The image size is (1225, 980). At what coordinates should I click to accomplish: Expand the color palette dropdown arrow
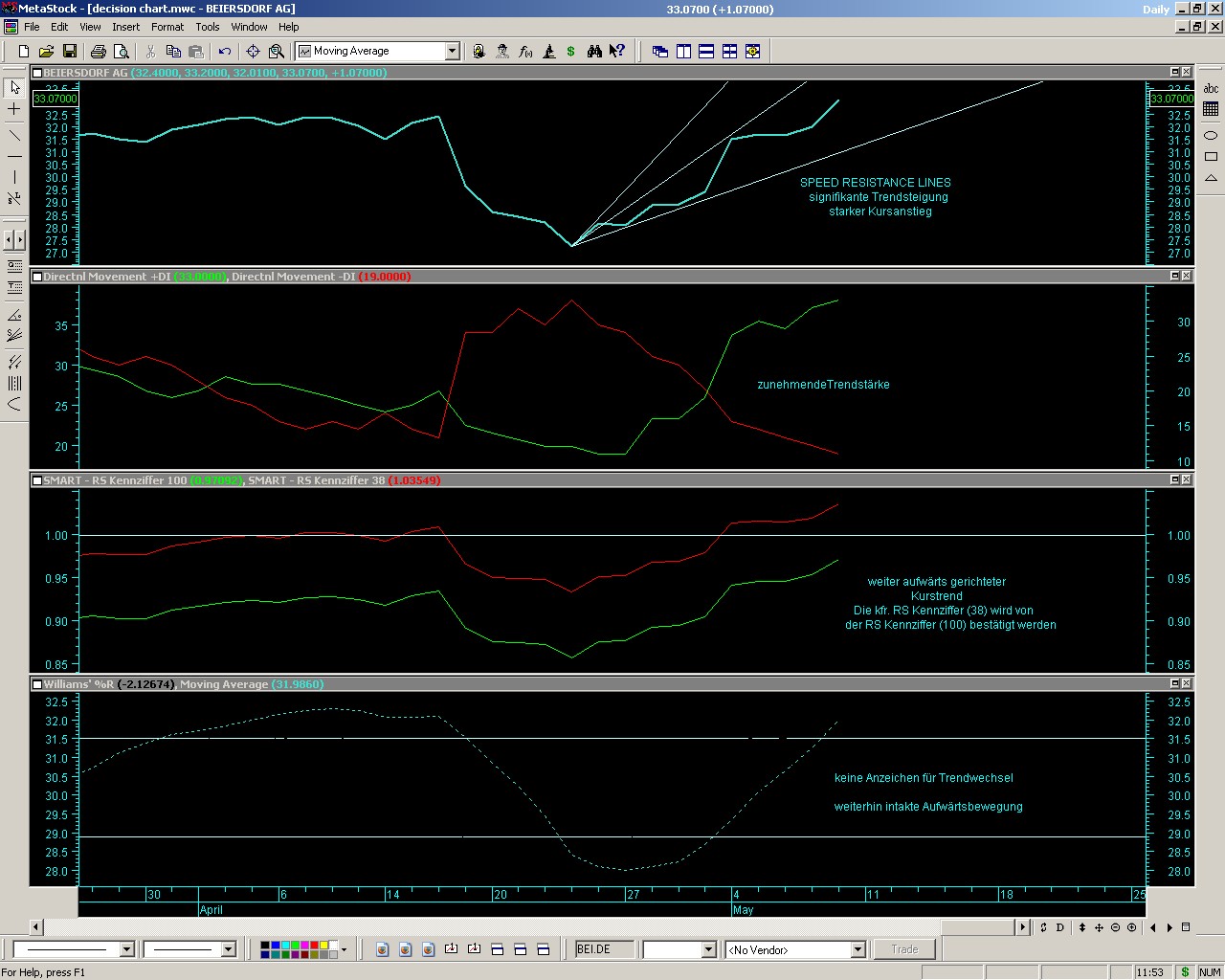tap(344, 949)
